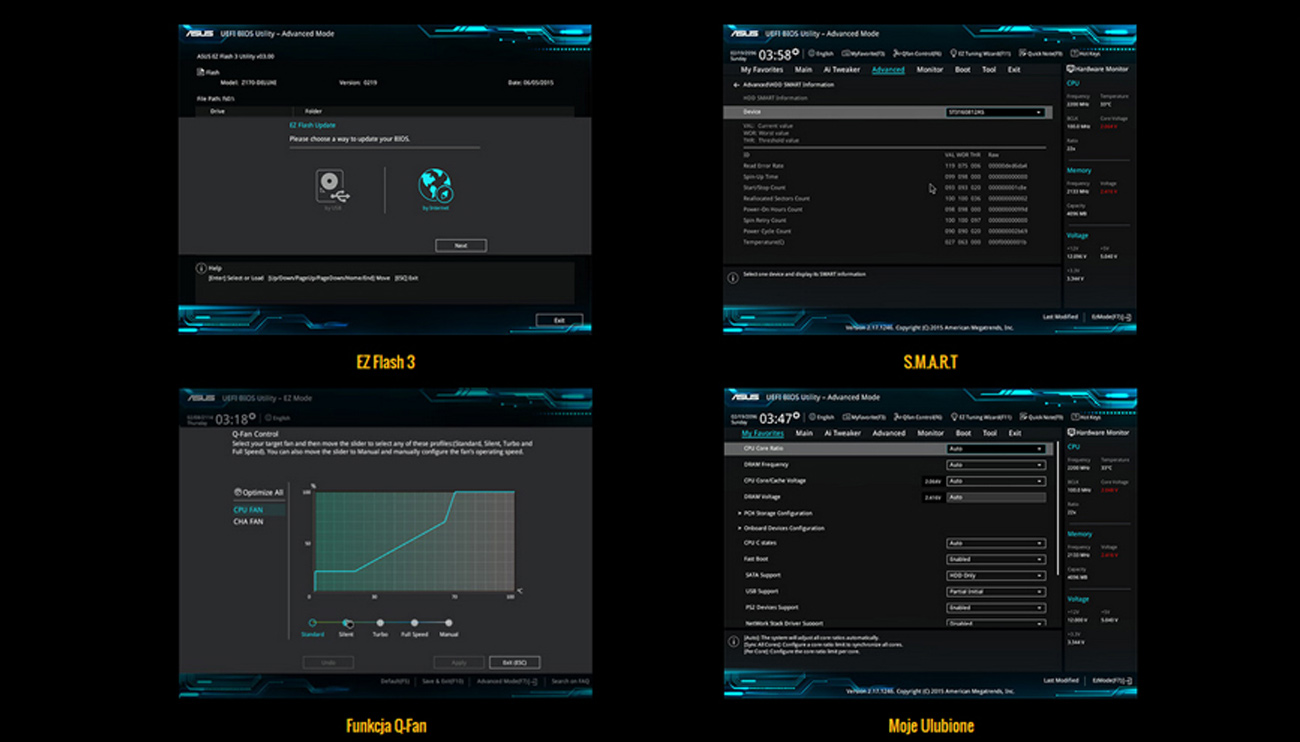Open Ai Tweaker tab in S.M.A.R.T screen

tap(842, 70)
